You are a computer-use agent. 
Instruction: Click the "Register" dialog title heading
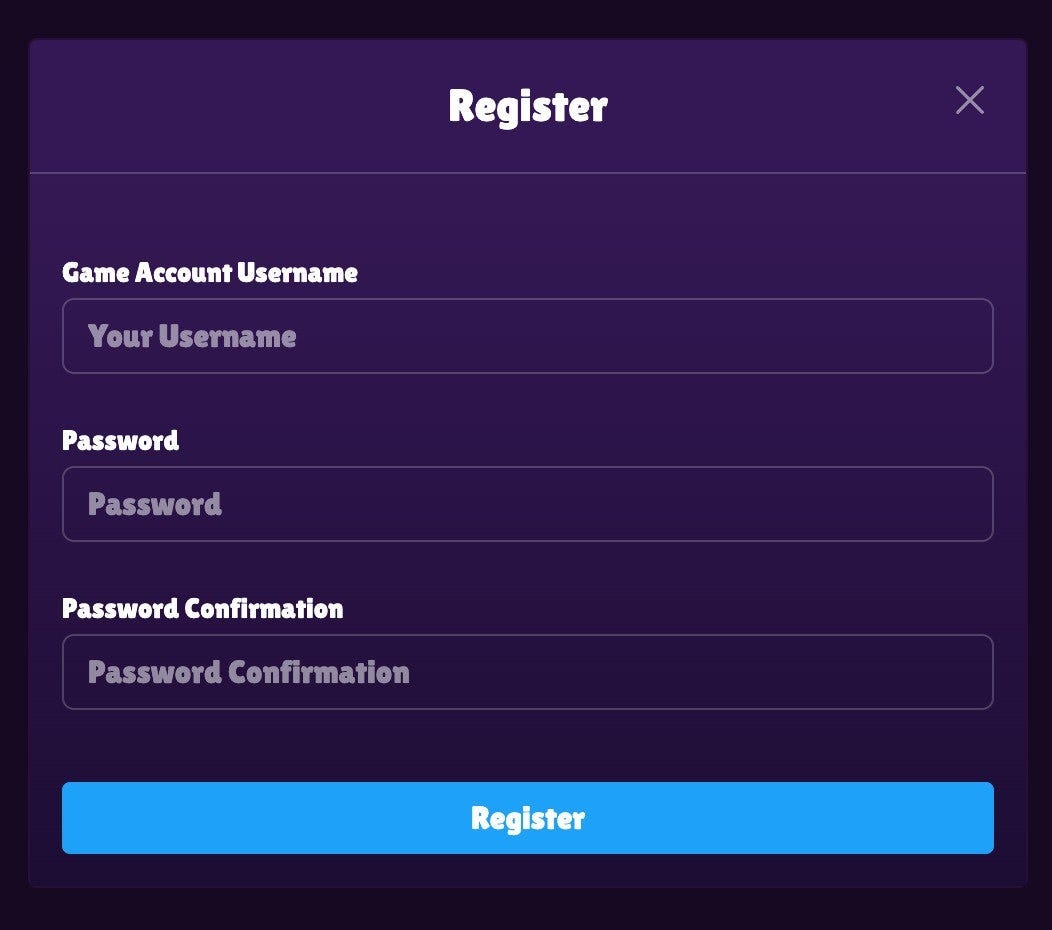point(527,106)
